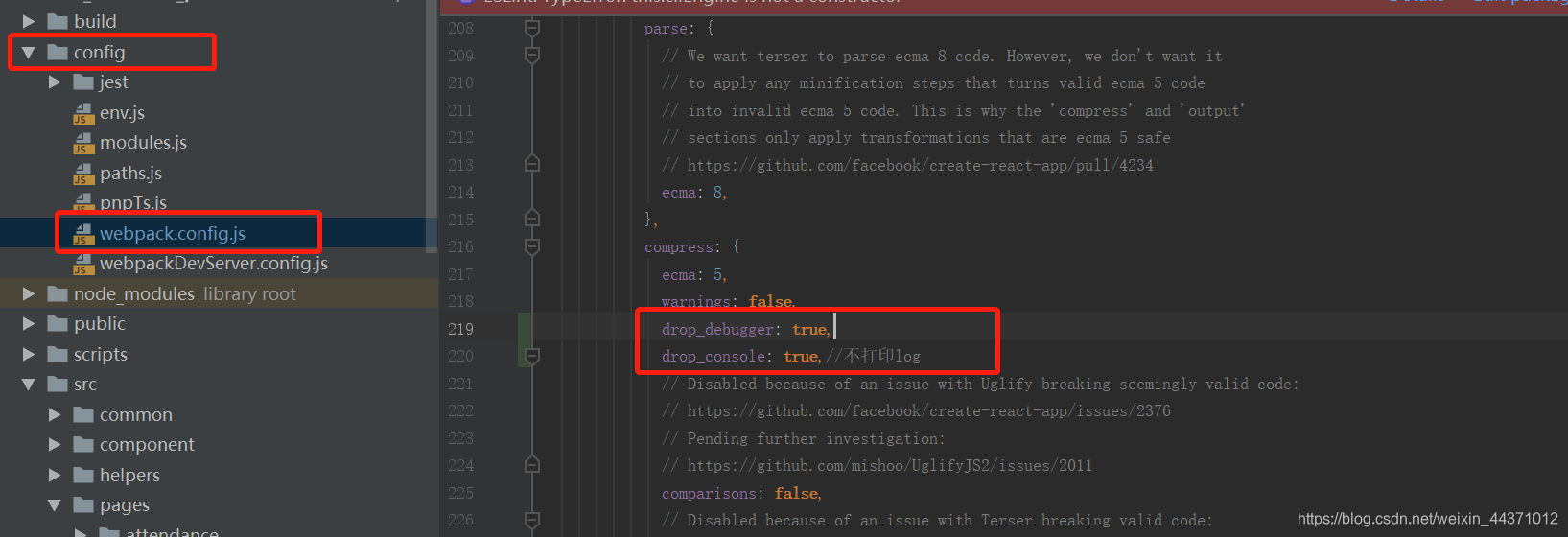
Task: Click line number 219 in gutter
Action: coord(461,329)
